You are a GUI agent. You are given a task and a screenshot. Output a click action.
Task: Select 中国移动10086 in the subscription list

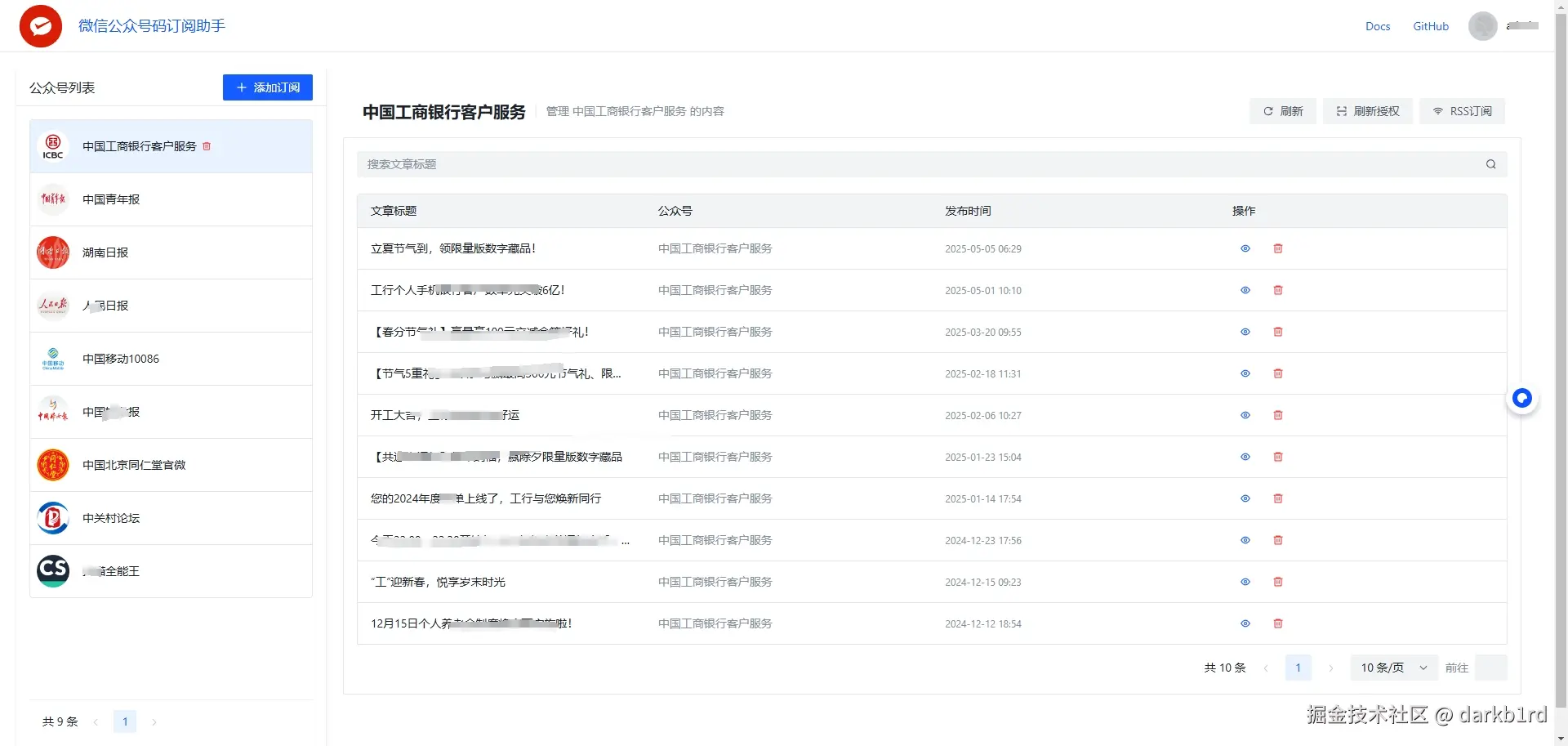(x=171, y=359)
